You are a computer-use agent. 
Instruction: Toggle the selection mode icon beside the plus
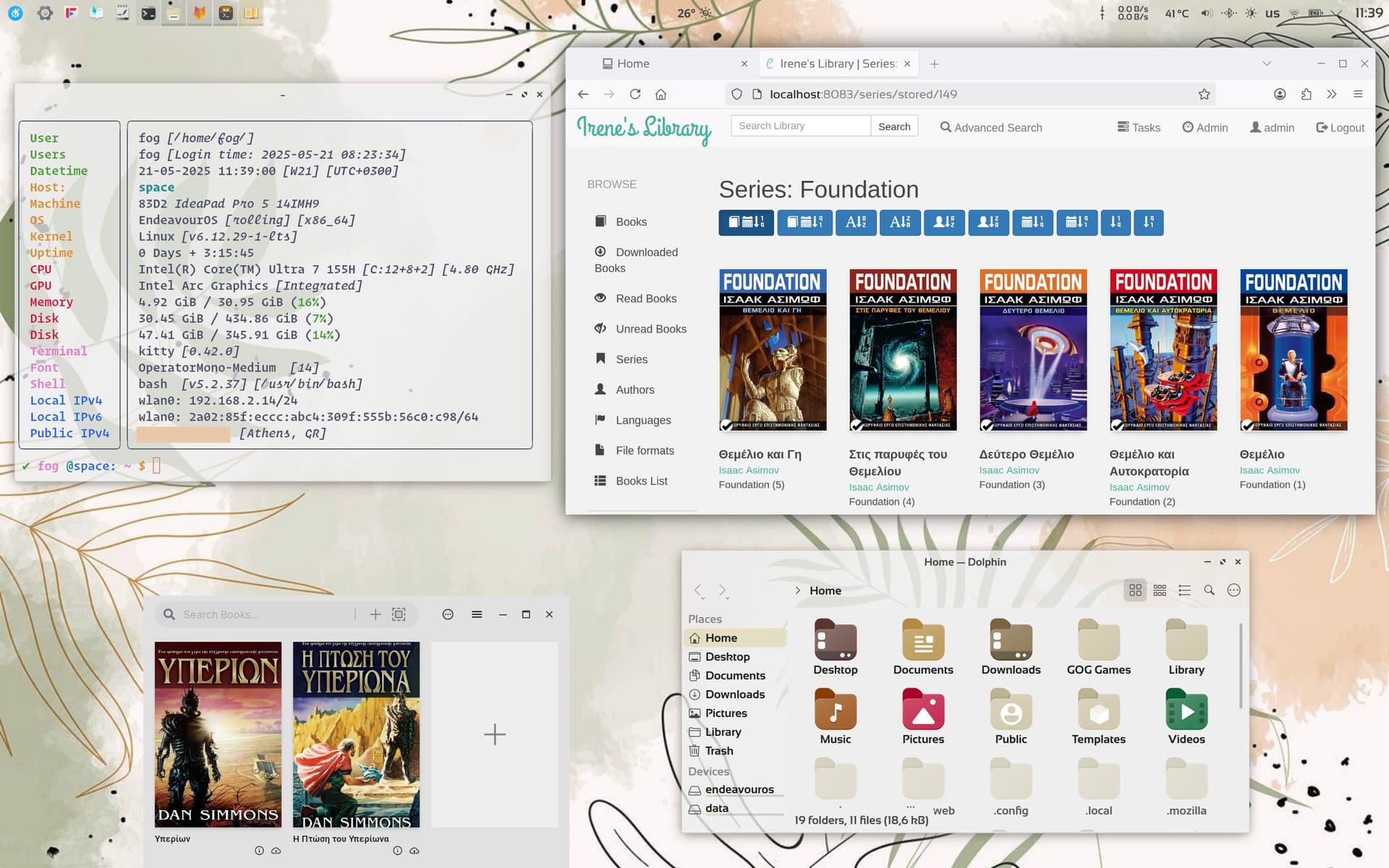tap(399, 614)
